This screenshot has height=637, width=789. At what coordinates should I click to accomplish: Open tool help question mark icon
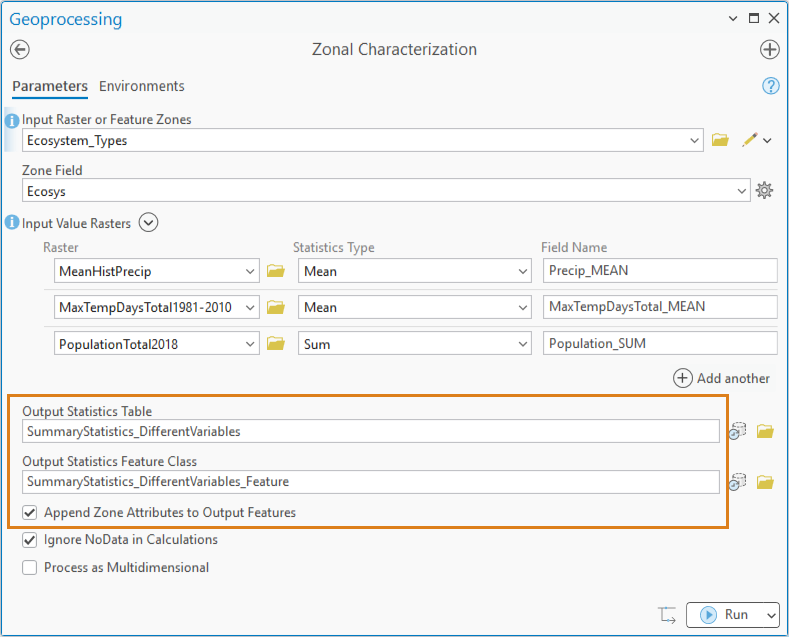tap(770, 86)
